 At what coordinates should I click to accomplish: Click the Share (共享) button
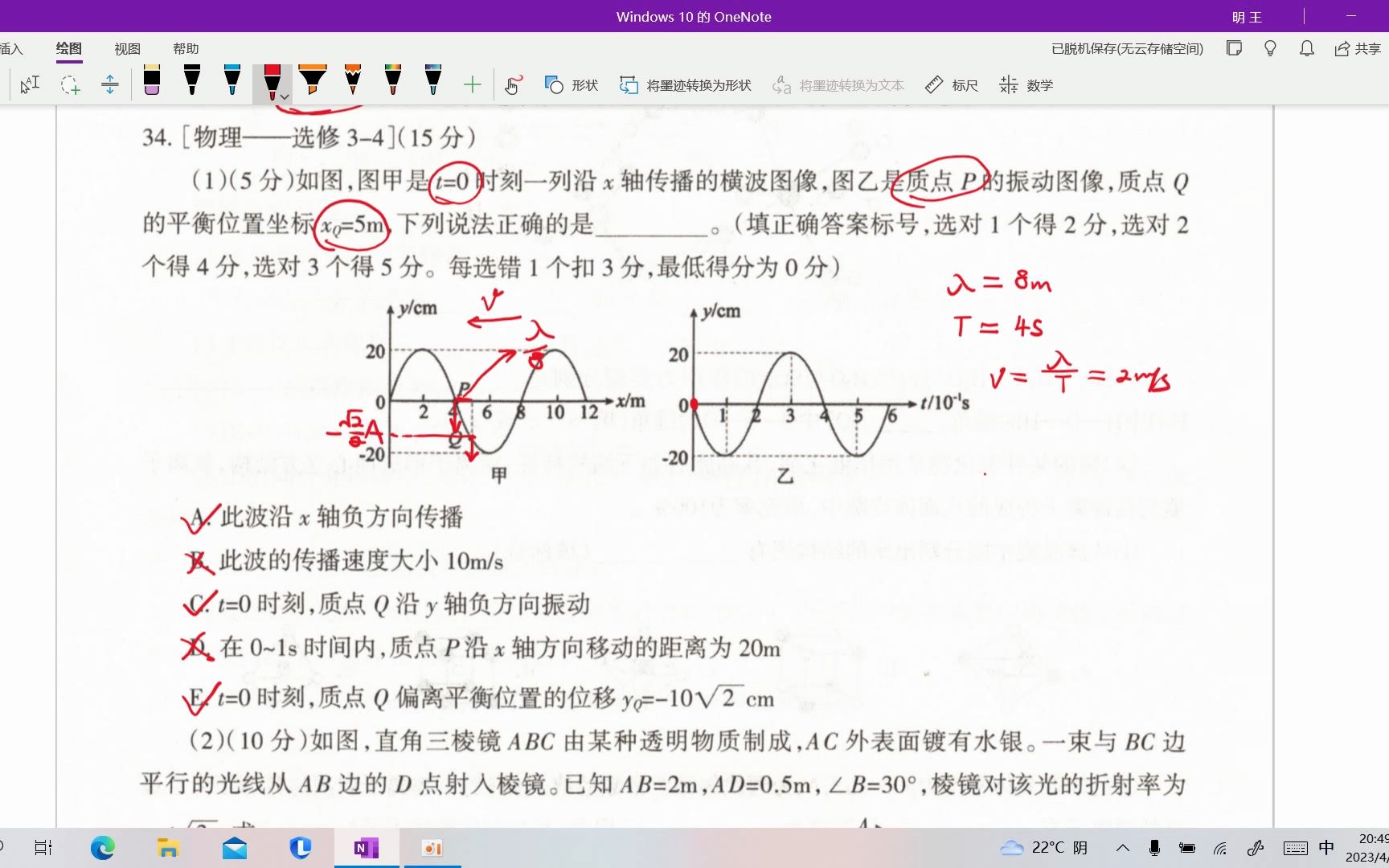[1358, 49]
